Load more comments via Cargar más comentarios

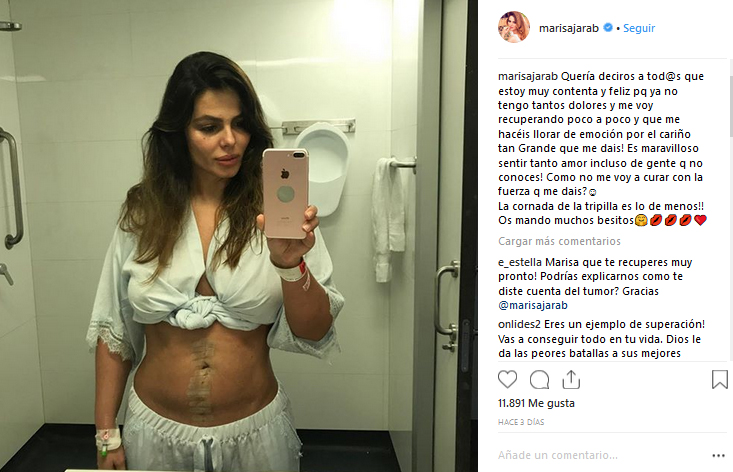click(x=559, y=241)
